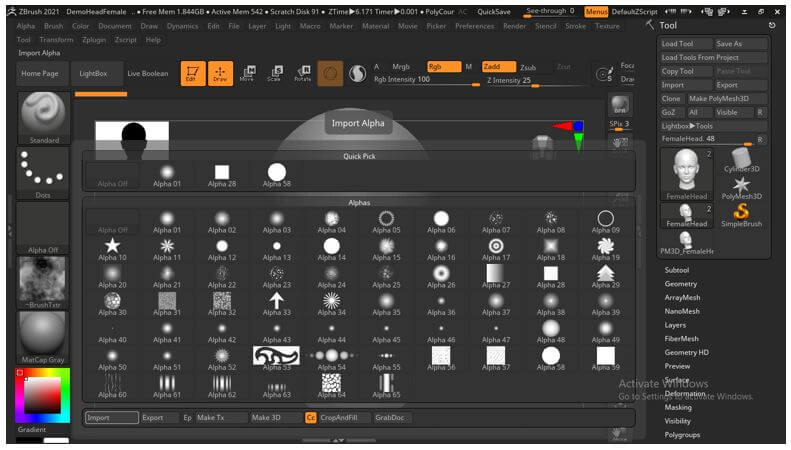Open the Render menu

coord(514,26)
